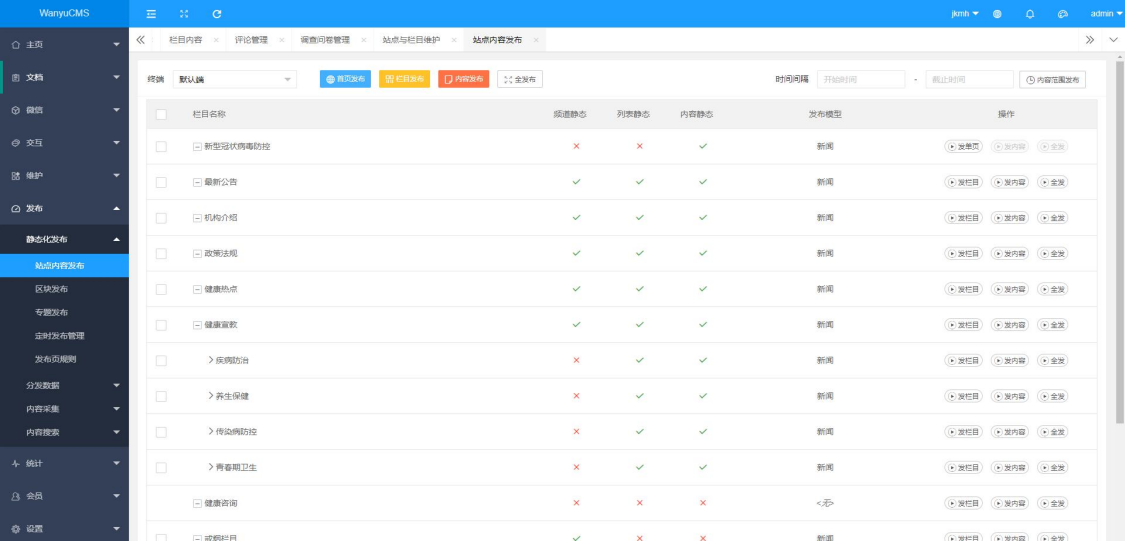The width and height of the screenshot is (1125, 541).
Task: Tick the checkbox for 最新公告 row
Action: [161, 182]
